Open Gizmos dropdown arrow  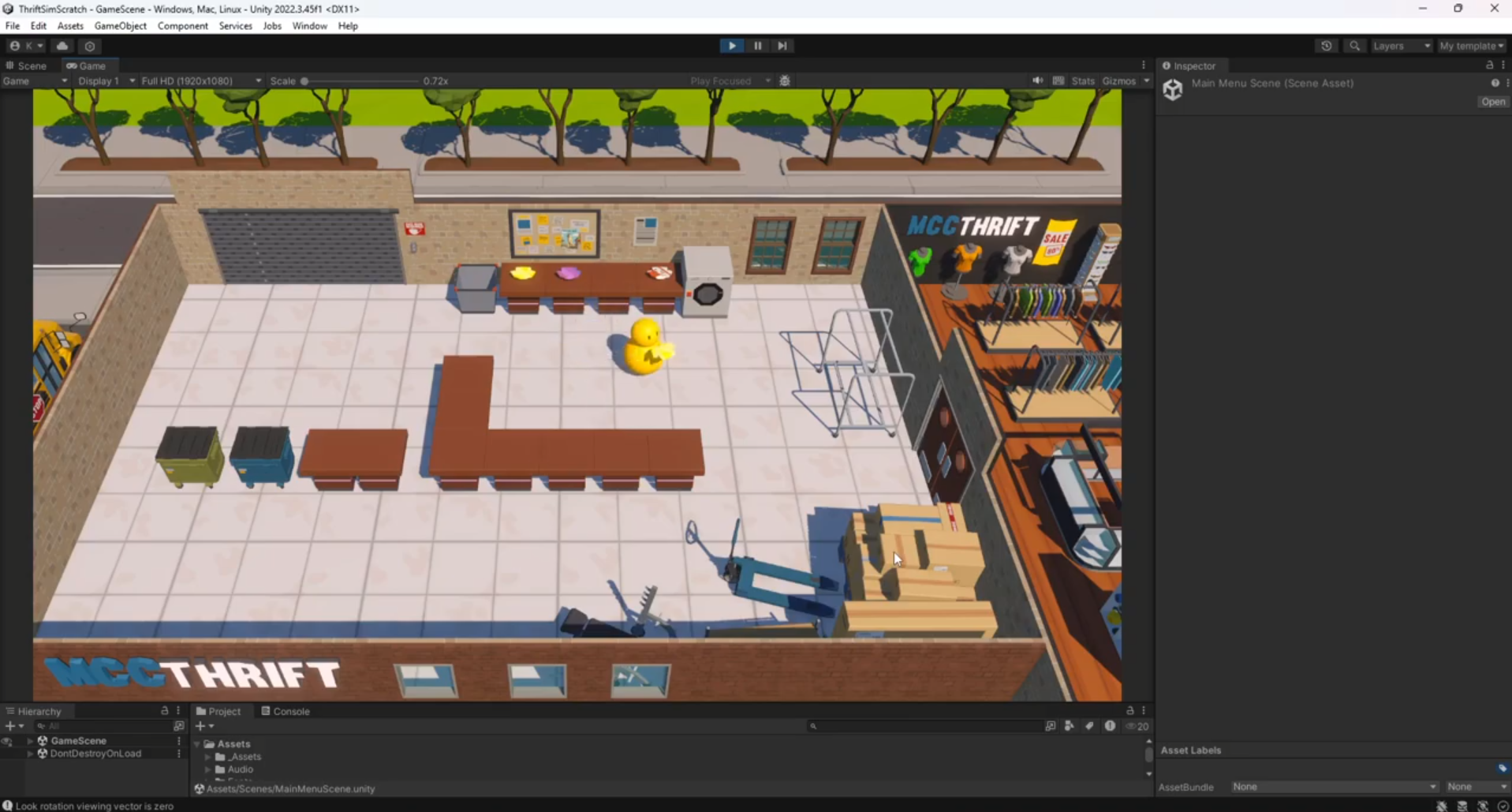click(x=1147, y=80)
